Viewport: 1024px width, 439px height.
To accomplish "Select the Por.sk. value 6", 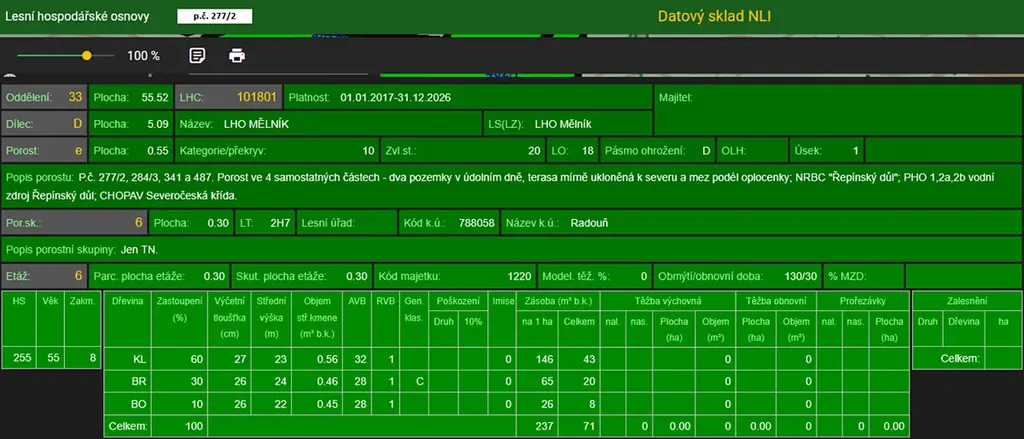I will 138,222.
